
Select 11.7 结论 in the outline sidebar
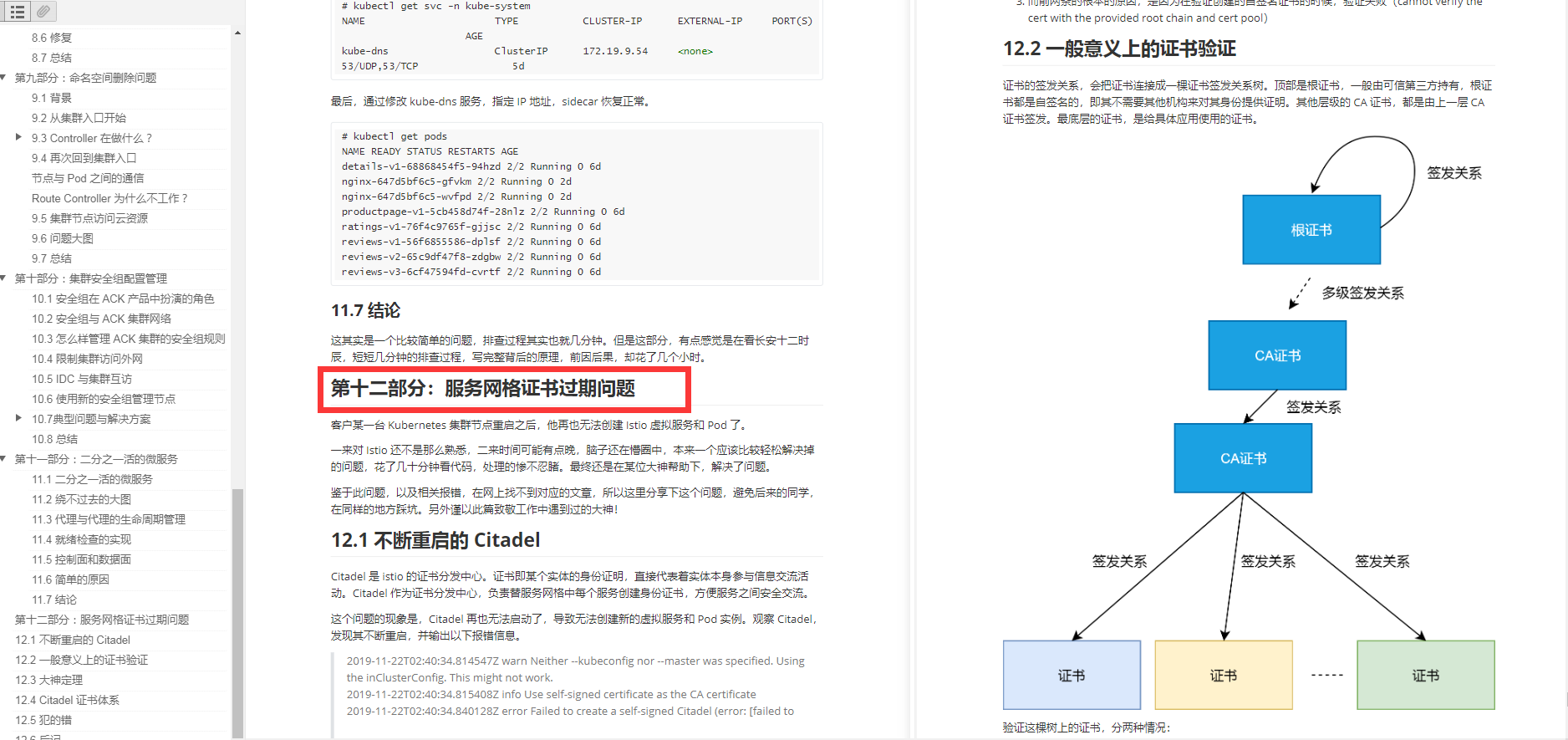(x=54, y=600)
